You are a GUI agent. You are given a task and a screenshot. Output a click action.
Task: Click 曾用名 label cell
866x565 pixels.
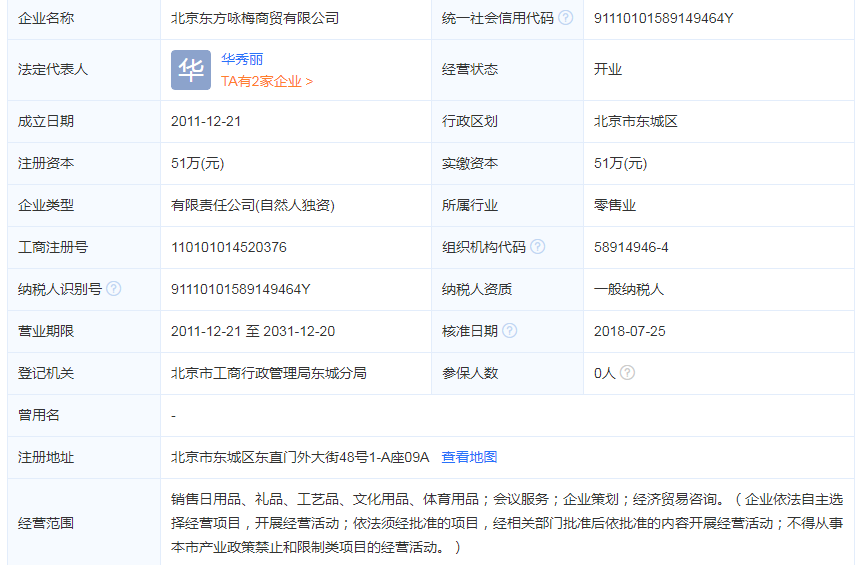[x=84, y=415]
